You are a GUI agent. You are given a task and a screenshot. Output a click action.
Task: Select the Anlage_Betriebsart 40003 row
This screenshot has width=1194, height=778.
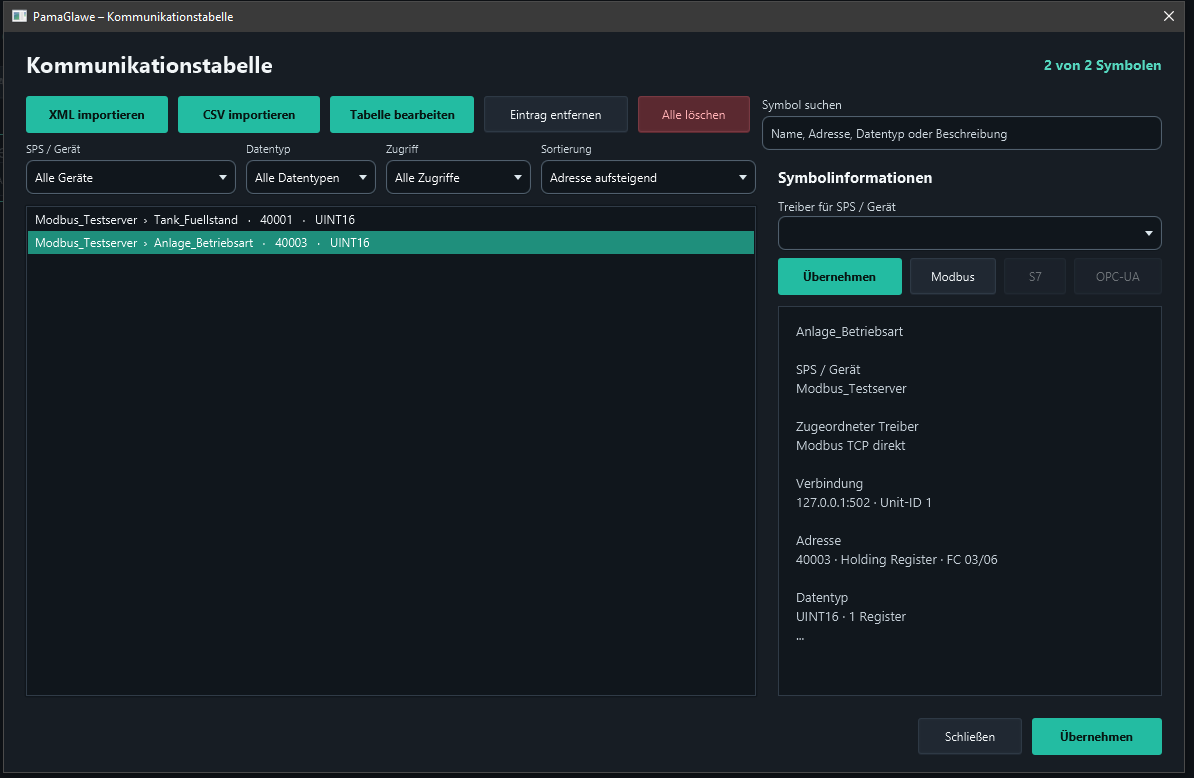(x=391, y=243)
